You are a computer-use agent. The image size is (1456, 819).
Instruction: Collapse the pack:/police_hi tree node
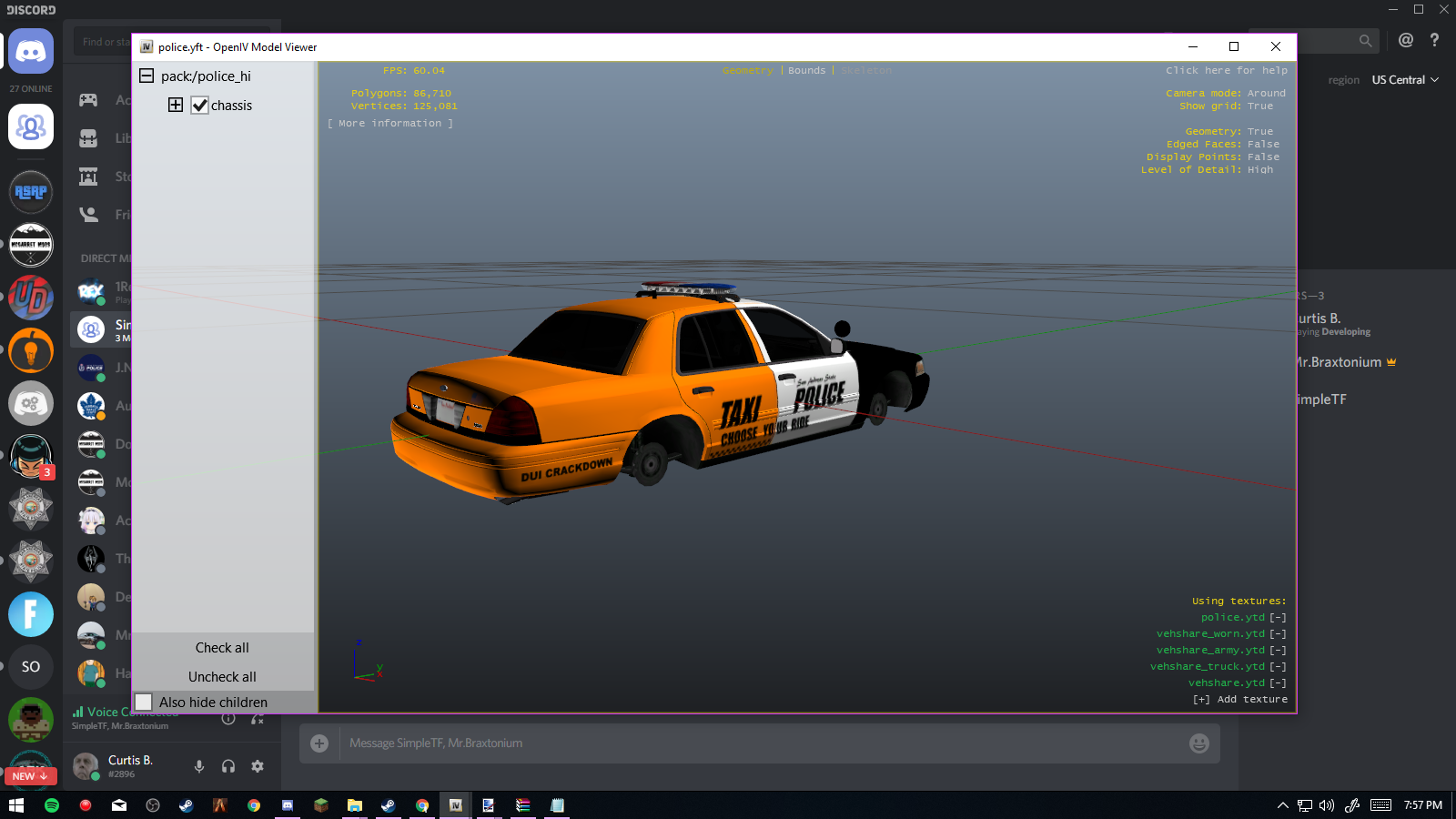point(147,76)
